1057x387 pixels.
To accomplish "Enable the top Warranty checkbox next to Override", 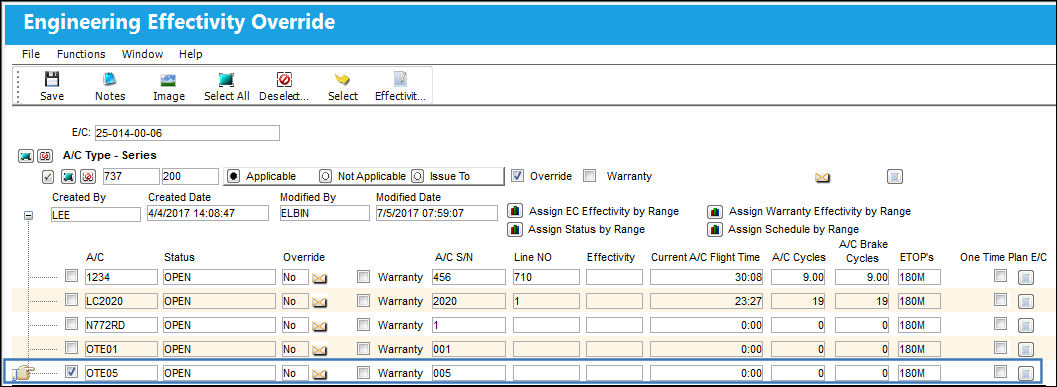I will click(590, 176).
